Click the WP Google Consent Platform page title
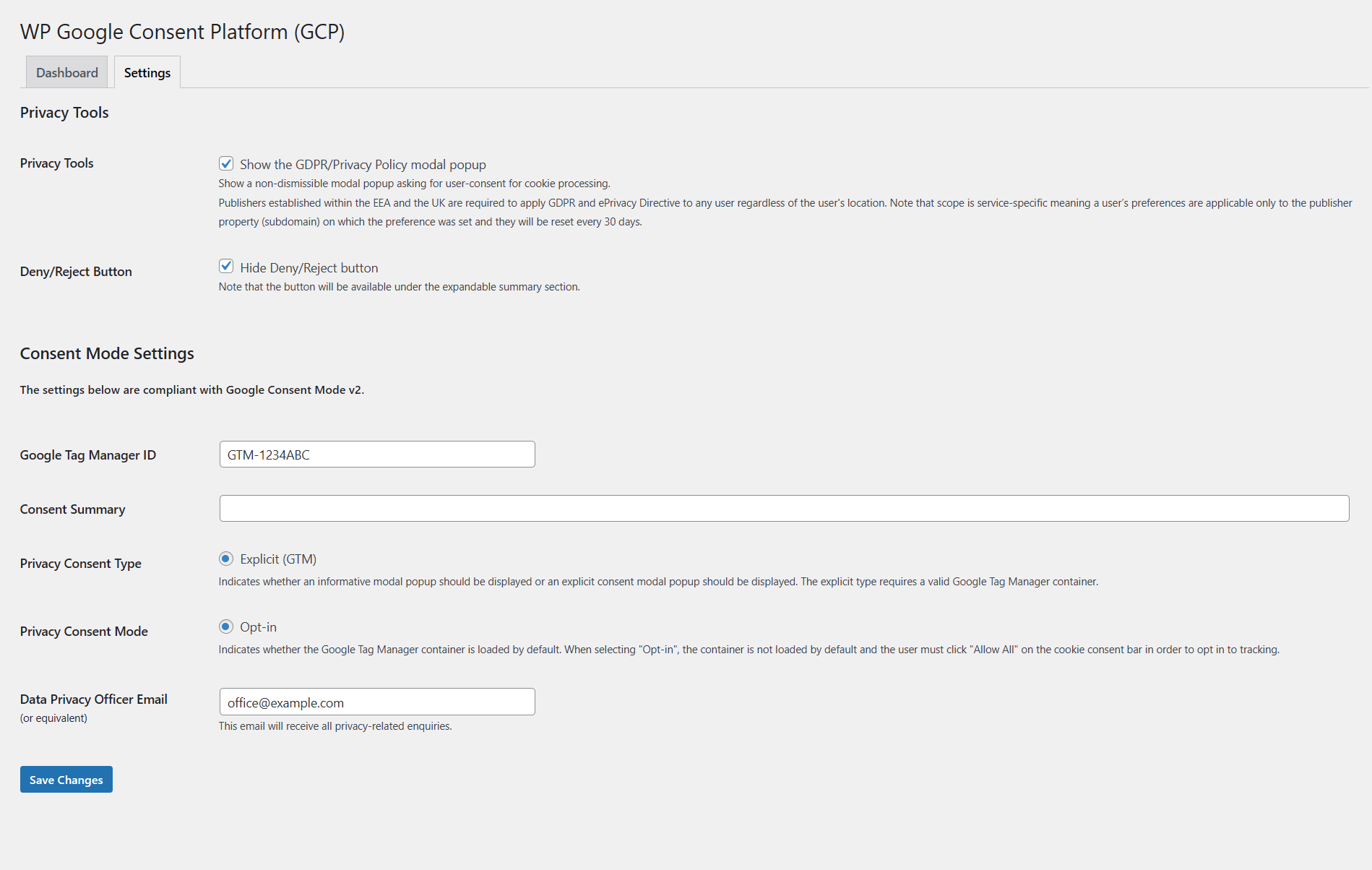 click(x=182, y=32)
